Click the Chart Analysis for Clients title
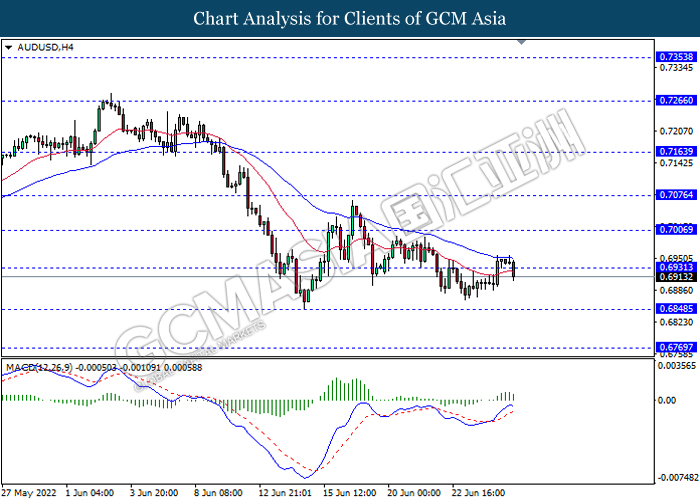Screen dimensions: 700x500 (x=350, y=18)
